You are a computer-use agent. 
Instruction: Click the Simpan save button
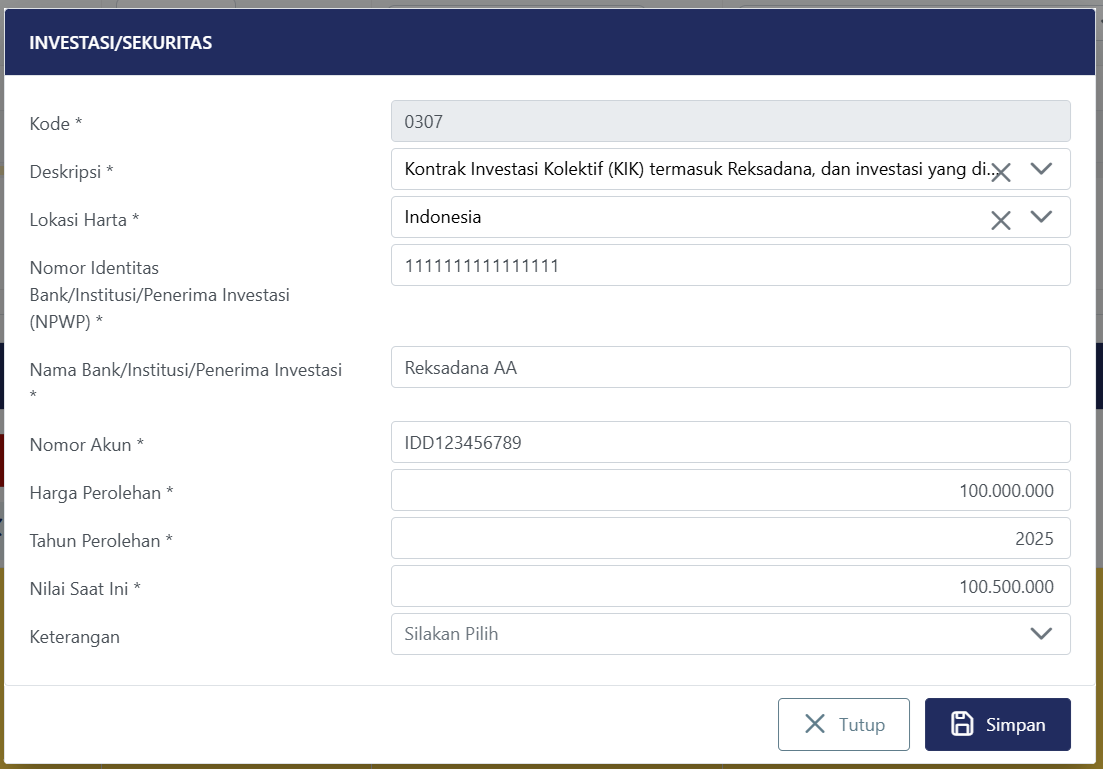click(997, 724)
